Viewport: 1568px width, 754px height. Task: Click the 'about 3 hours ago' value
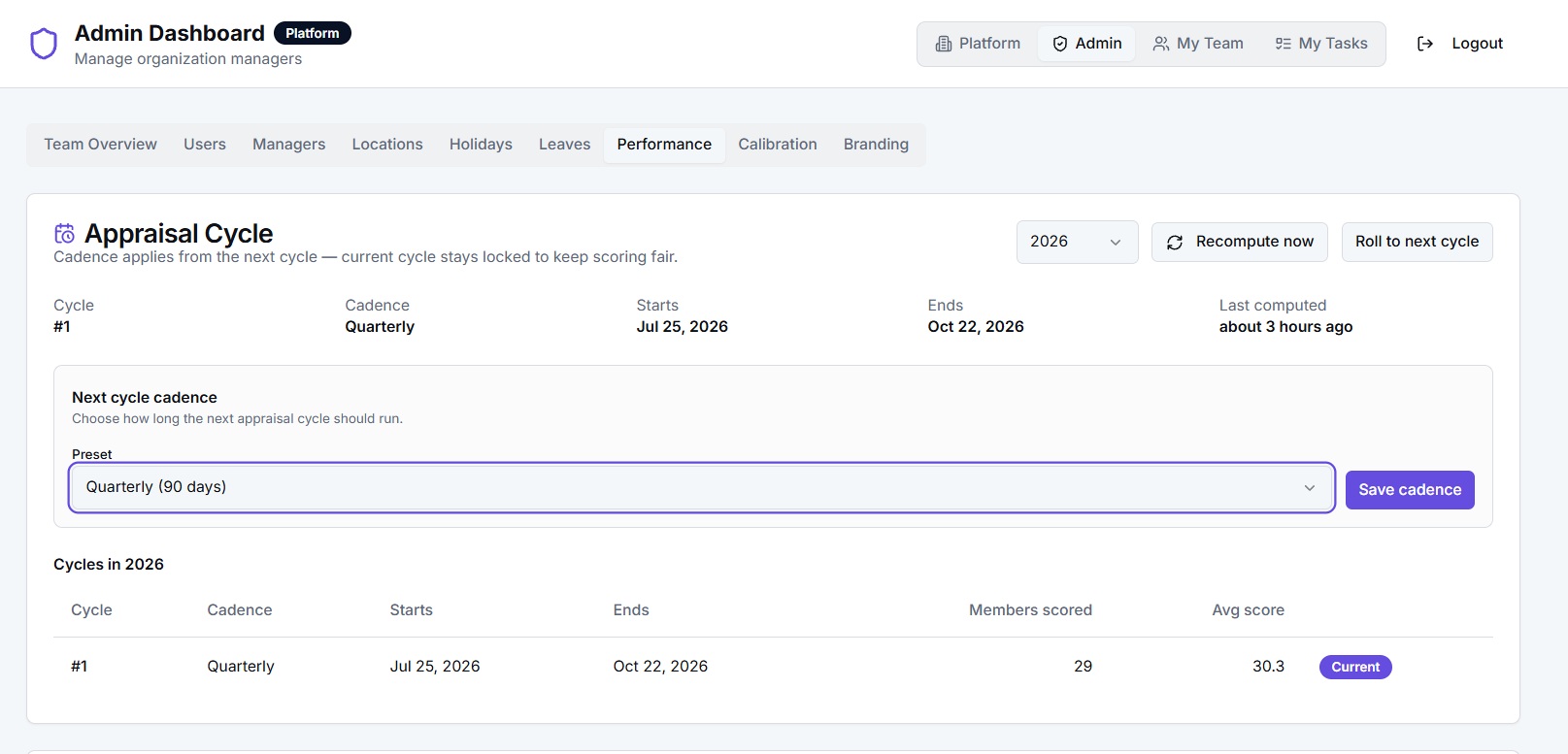pos(1285,327)
